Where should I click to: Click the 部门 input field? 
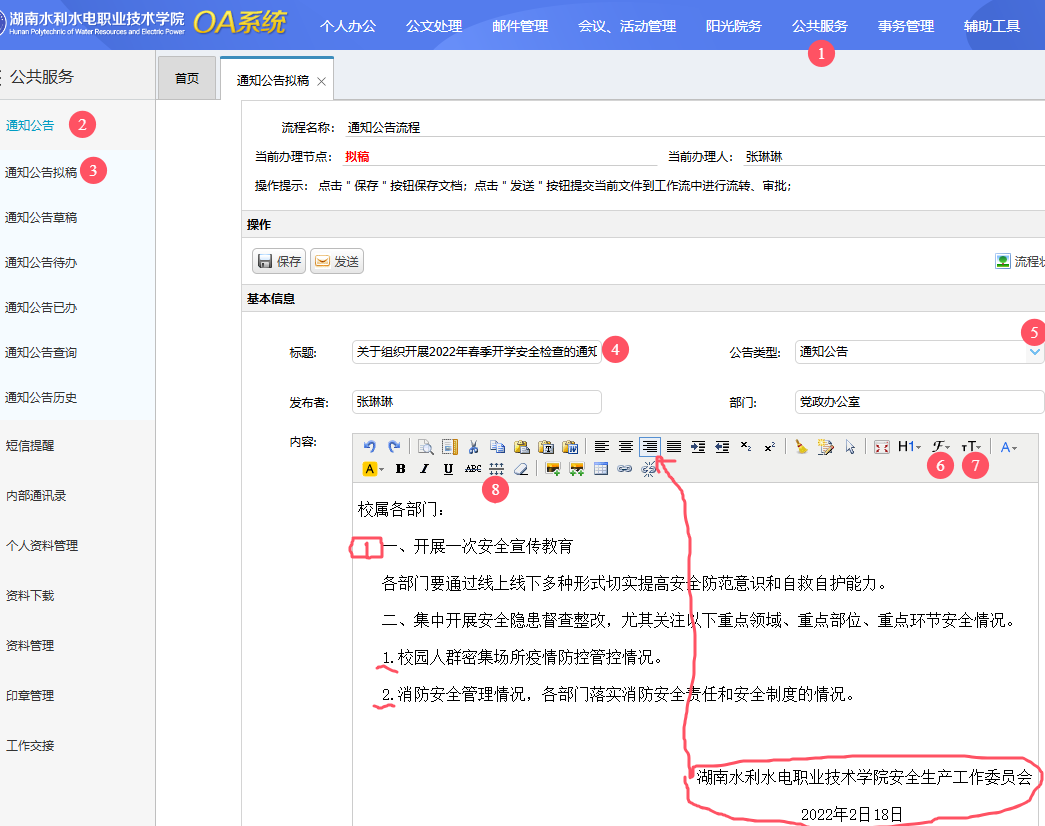(919, 402)
